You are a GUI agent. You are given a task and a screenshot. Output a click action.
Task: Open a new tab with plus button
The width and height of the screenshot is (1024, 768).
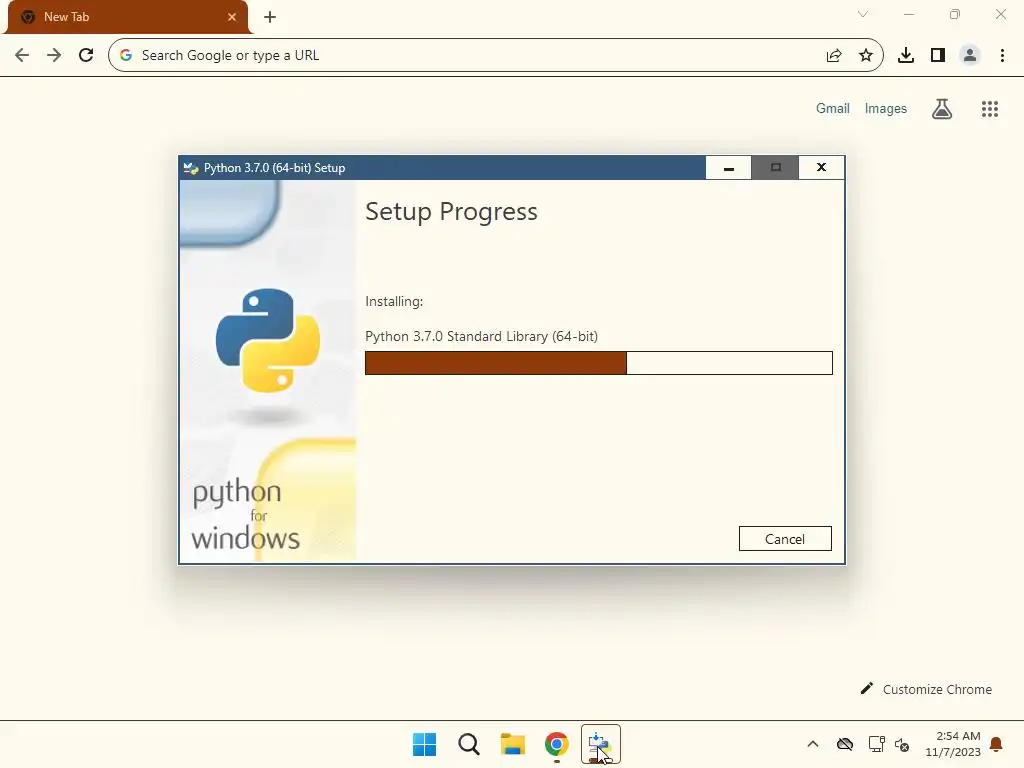pyautogui.click(x=270, y=17)
